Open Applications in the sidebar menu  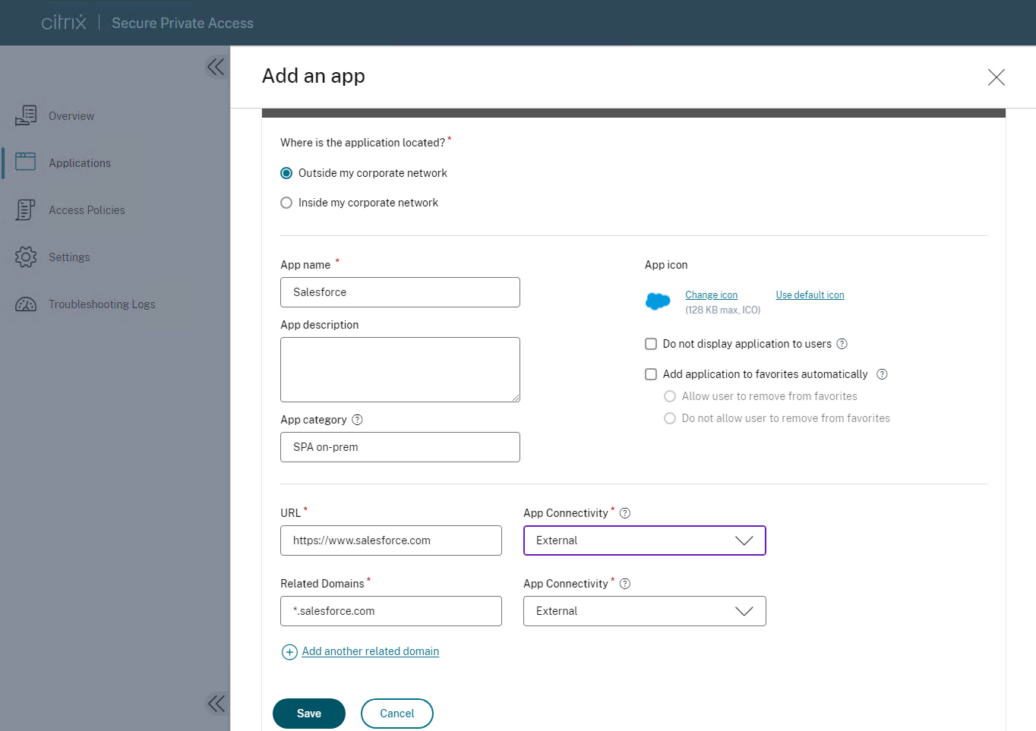point(80,163)
